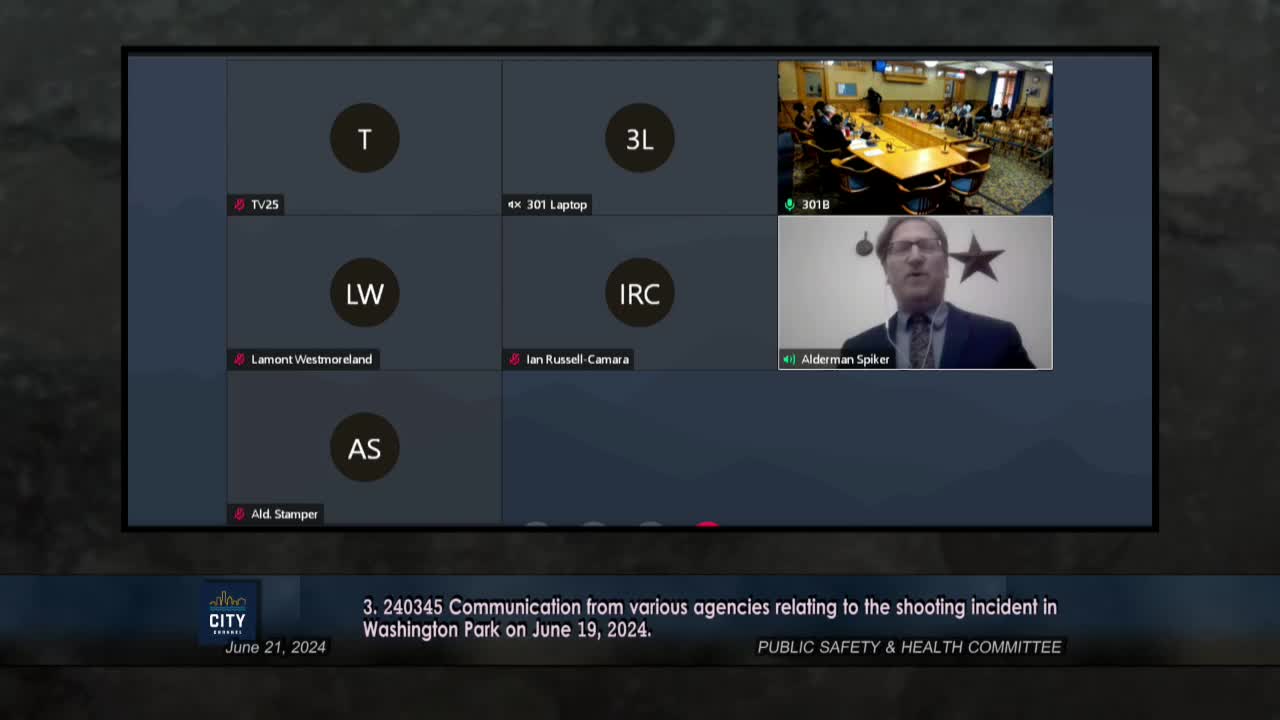Click the agenda item 240345 Communication text

click(x=709, y=618)
